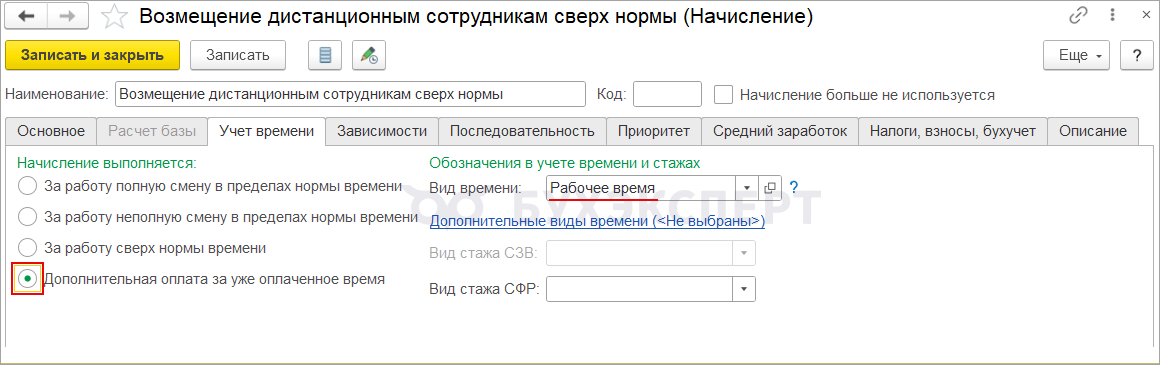Click the Вид времени field with Рабочее время

pyautogui.click(x=640, y=188)
